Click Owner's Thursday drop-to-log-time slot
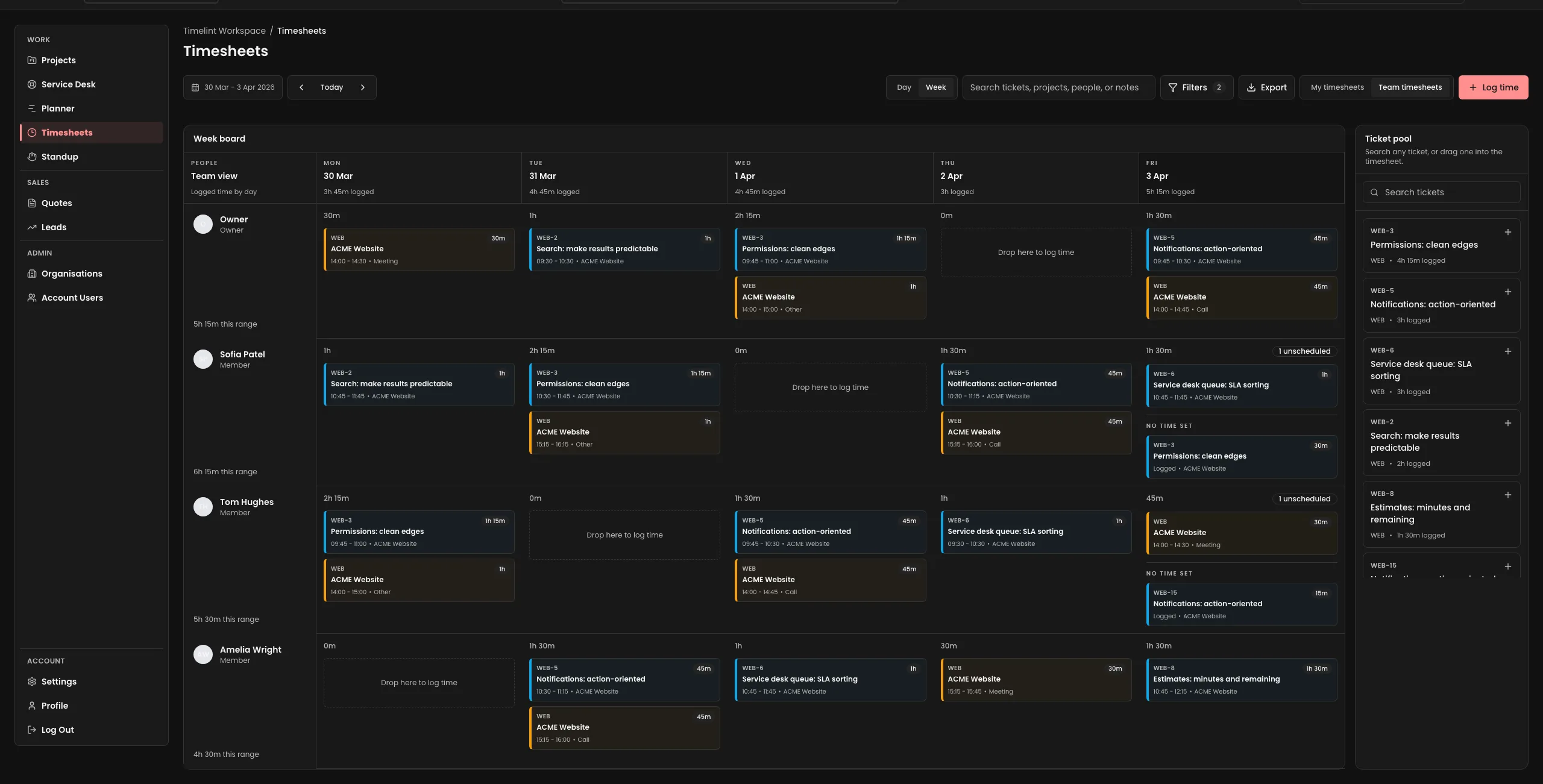This screenshot has height=784, width=1543. [x=1035, y=252]
